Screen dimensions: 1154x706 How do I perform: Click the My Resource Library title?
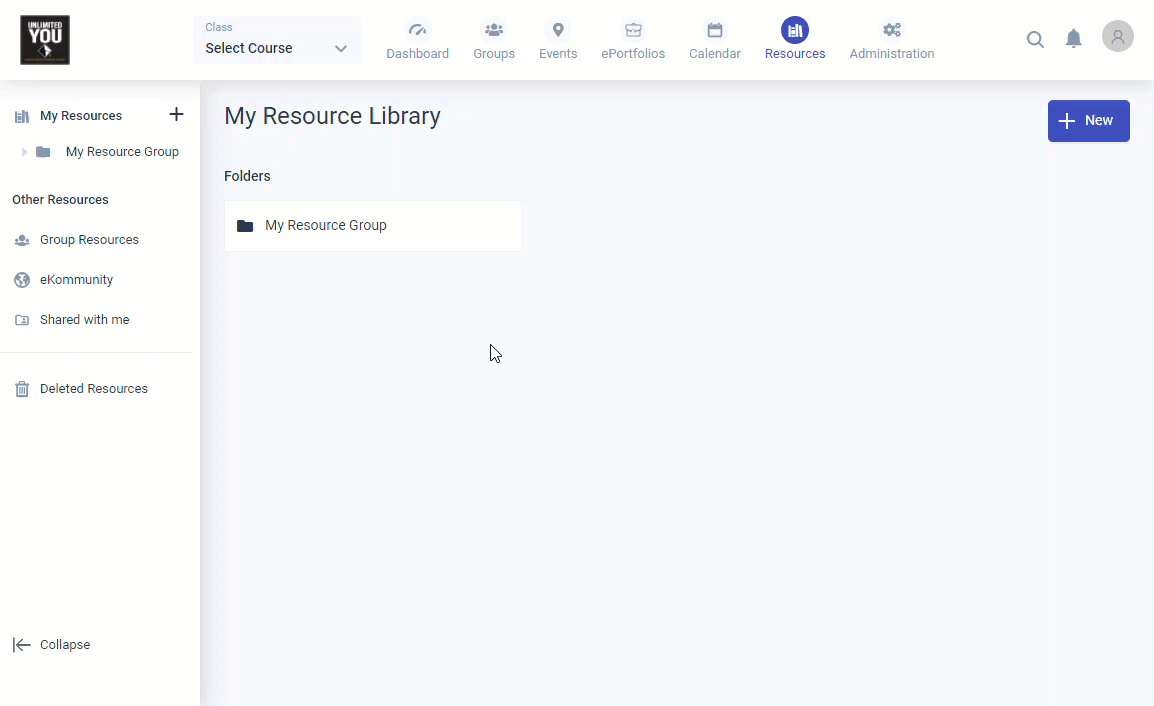coord(333,116)
